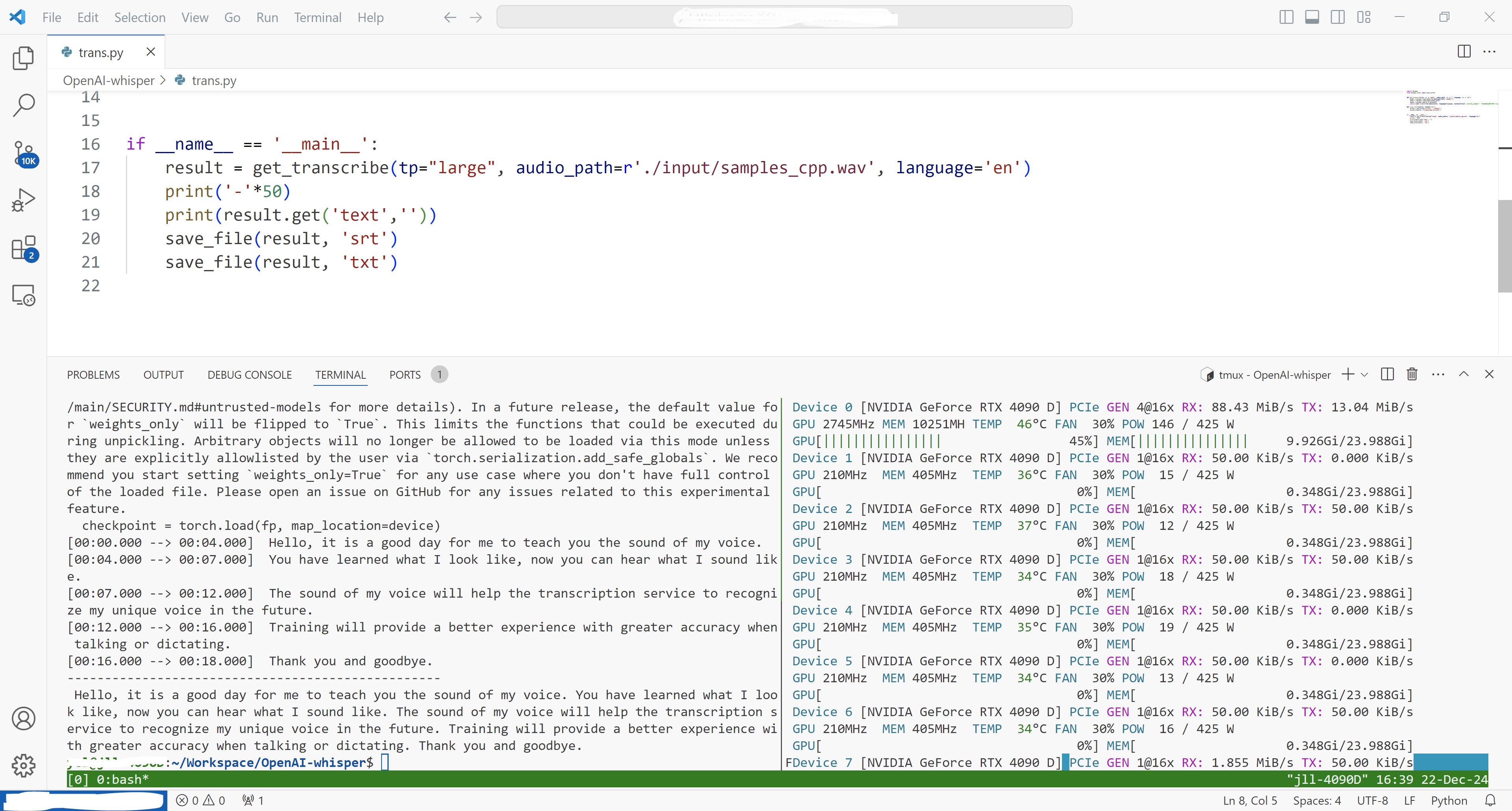This screenshot has height=811, width=1512.
Task: Click the Python language mode button
Action: (x=1449, y=800)
